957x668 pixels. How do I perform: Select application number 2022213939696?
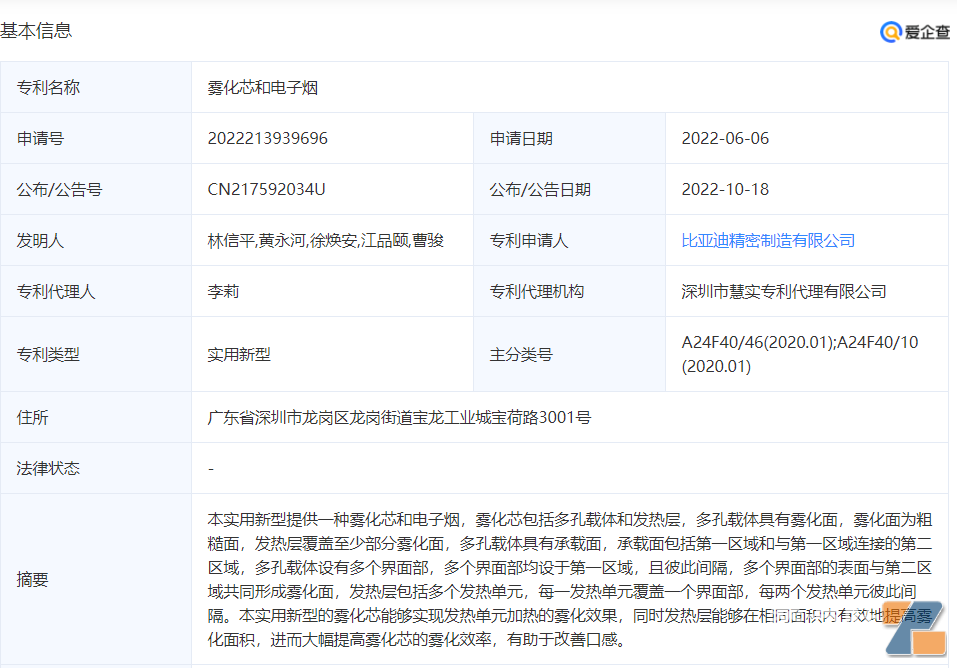[267, 138]
